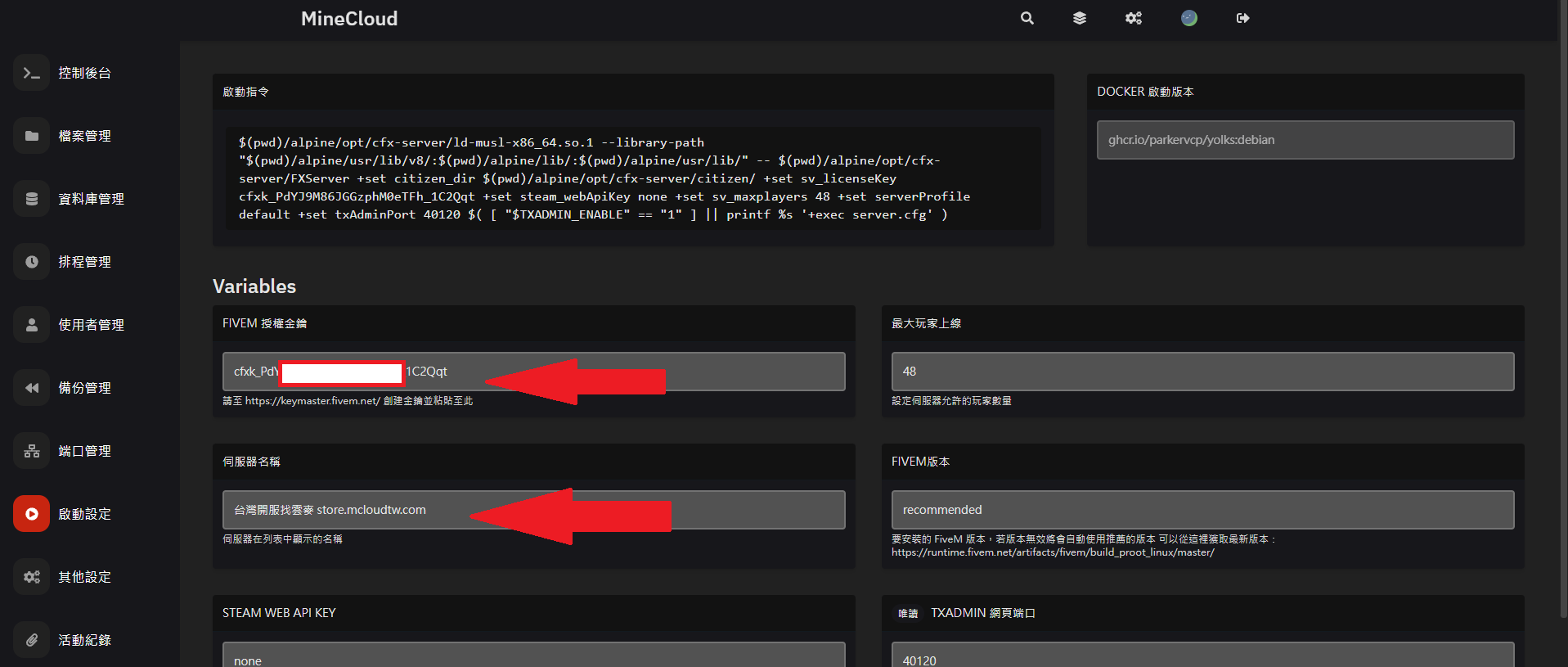Screen dimensions: 1568x667
Task: Click the read-only badge beside TXADMIN label
Action: pyautogui.click(x=908, y=613)
